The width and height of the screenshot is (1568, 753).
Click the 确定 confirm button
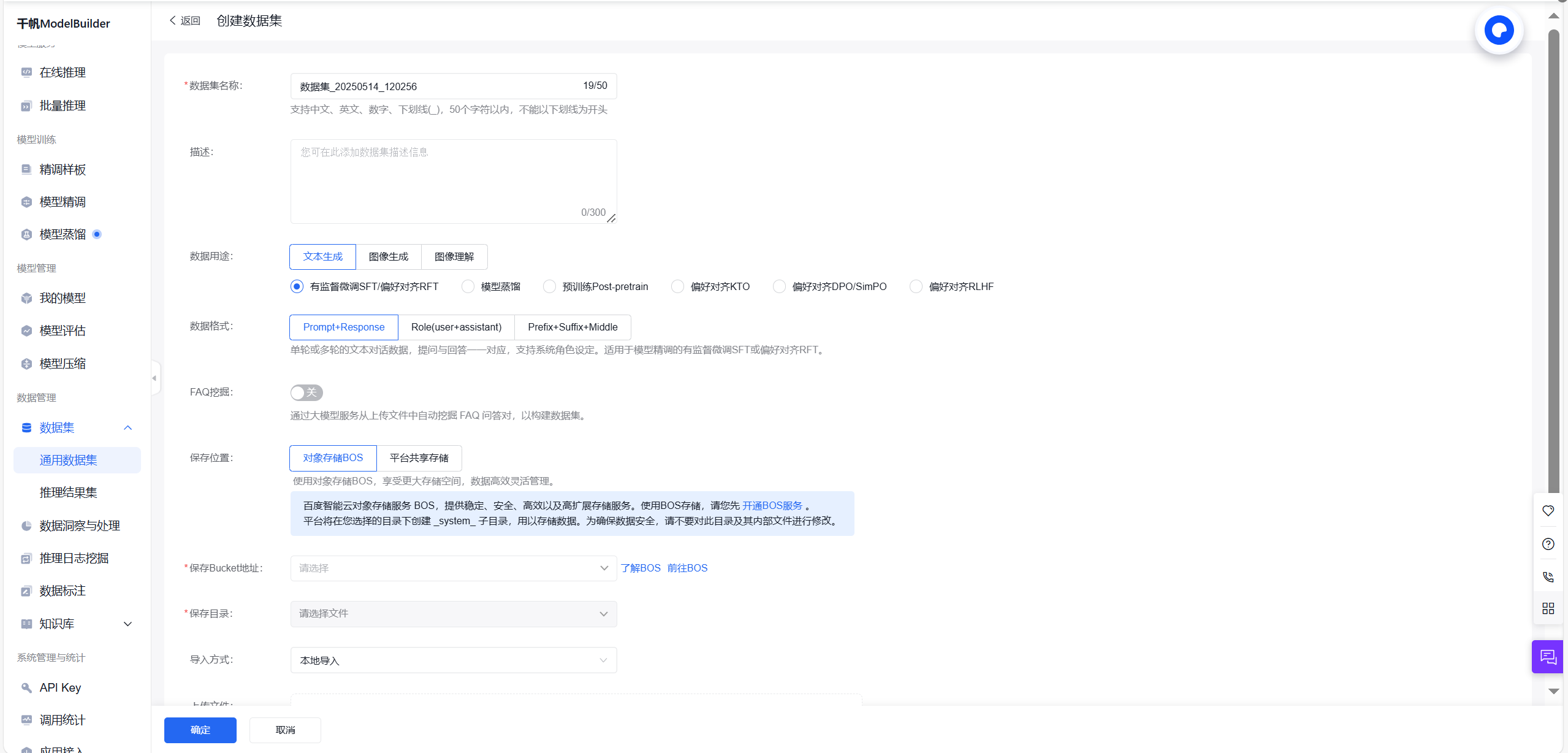pyautogui.click(x=200, y=730)
